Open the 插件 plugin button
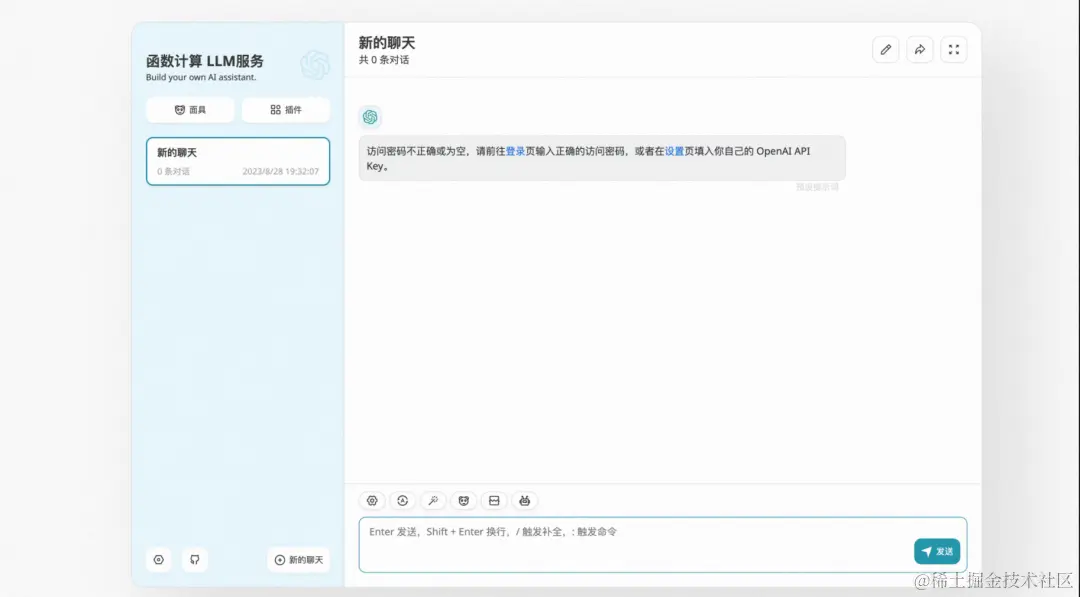 (x=286, y=110)
